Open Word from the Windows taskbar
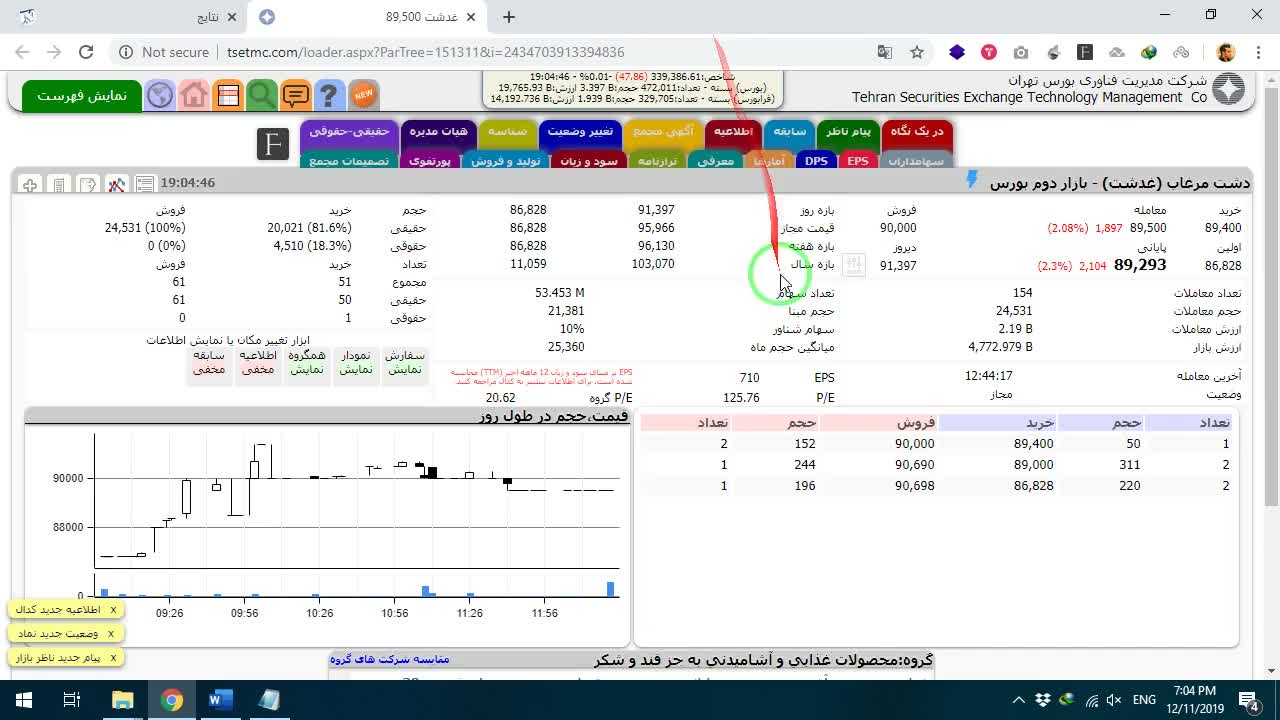1280x720 pixels. 220,700
